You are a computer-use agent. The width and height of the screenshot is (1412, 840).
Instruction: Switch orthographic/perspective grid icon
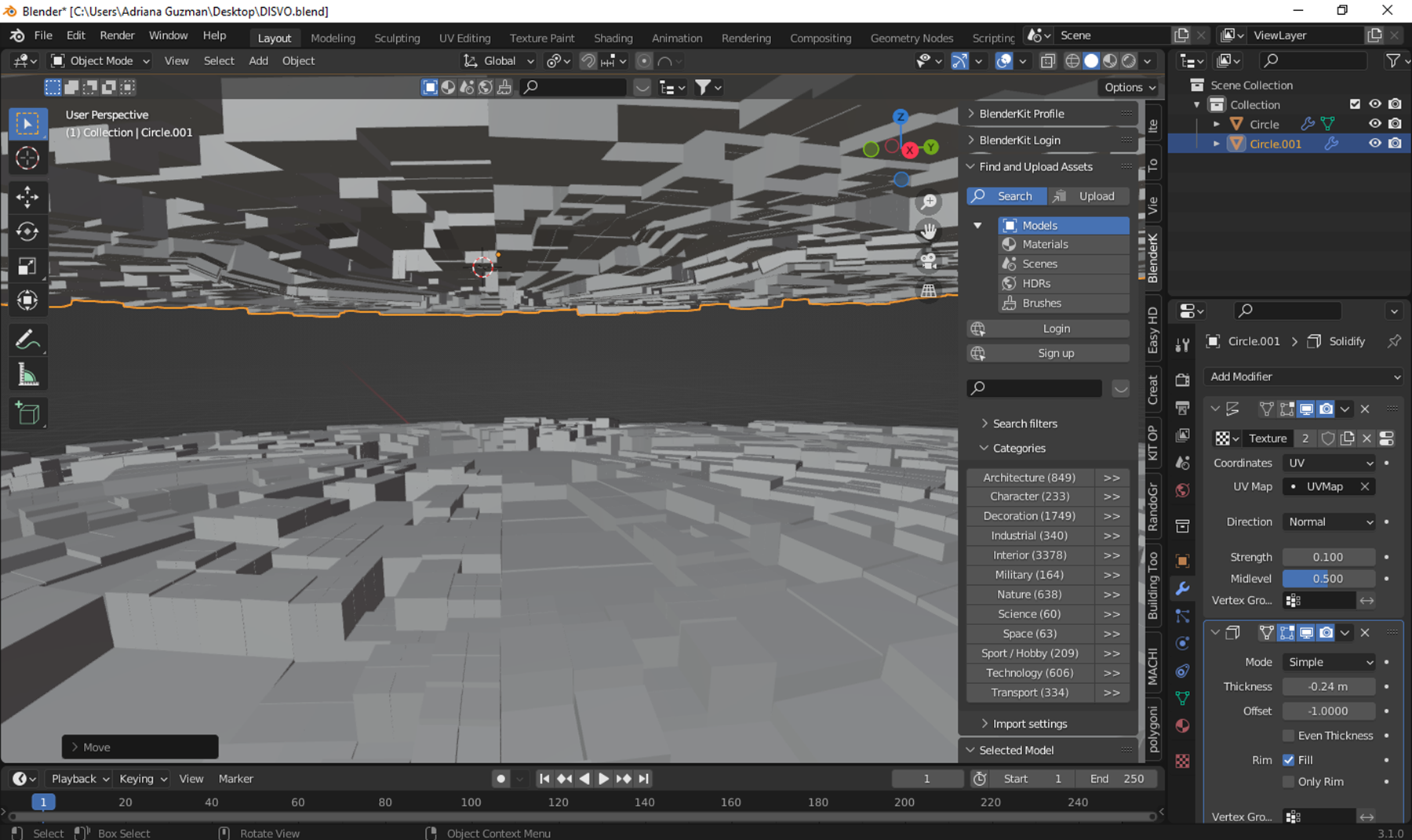[x=929, y=290]
